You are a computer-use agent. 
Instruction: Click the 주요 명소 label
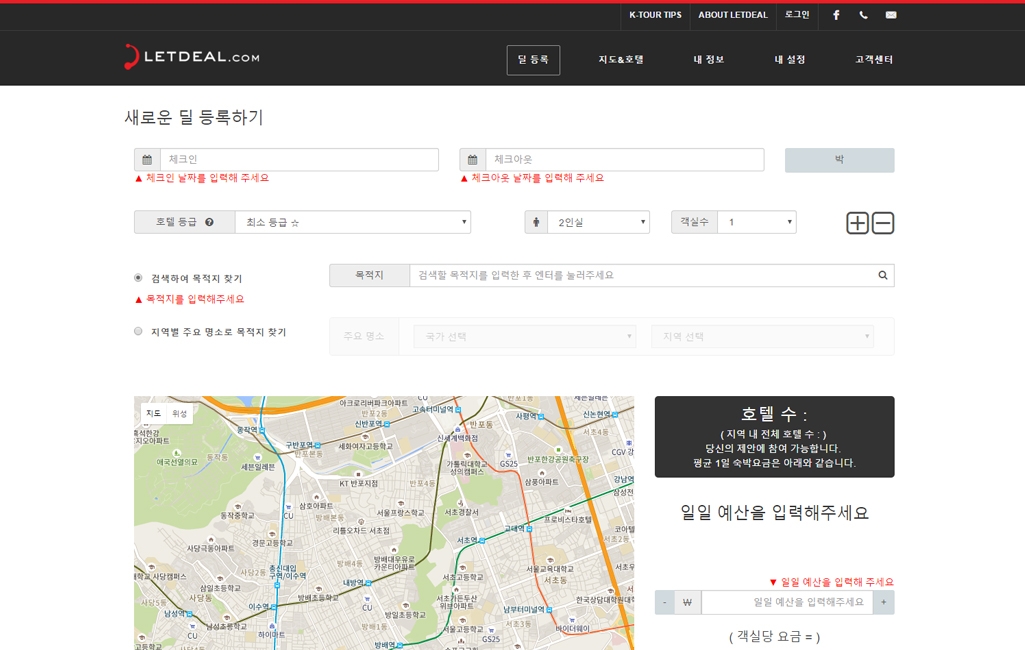point(364,337)
